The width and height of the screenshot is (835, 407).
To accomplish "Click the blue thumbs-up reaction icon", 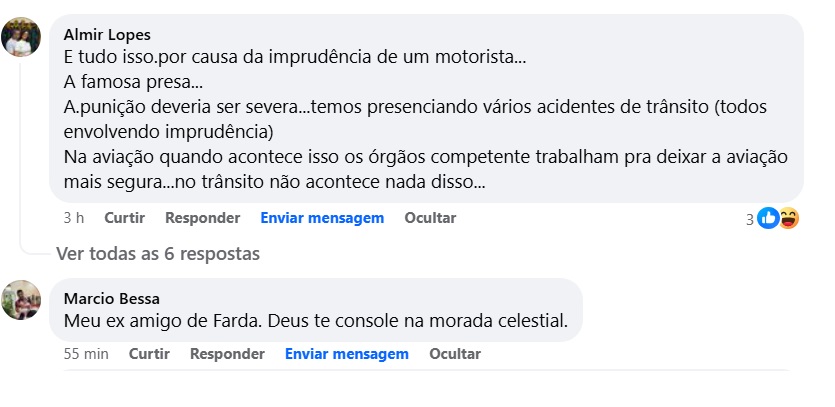I will [768, 218].
